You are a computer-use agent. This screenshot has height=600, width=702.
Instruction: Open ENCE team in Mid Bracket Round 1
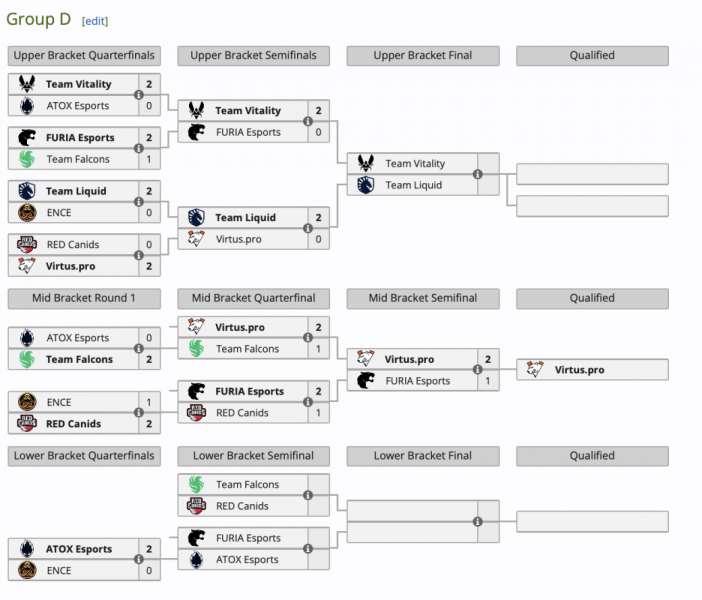coord(59,402)
